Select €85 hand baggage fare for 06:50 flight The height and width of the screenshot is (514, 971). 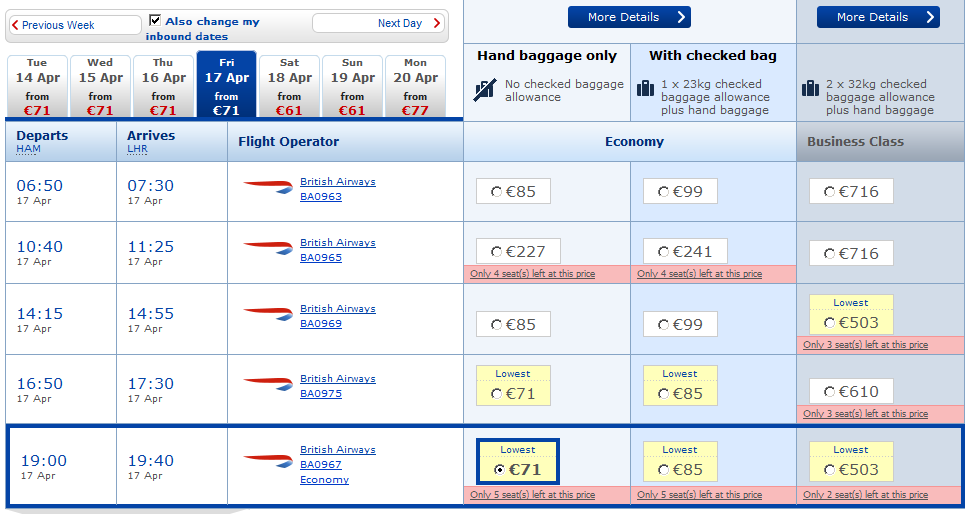point(497,192)
